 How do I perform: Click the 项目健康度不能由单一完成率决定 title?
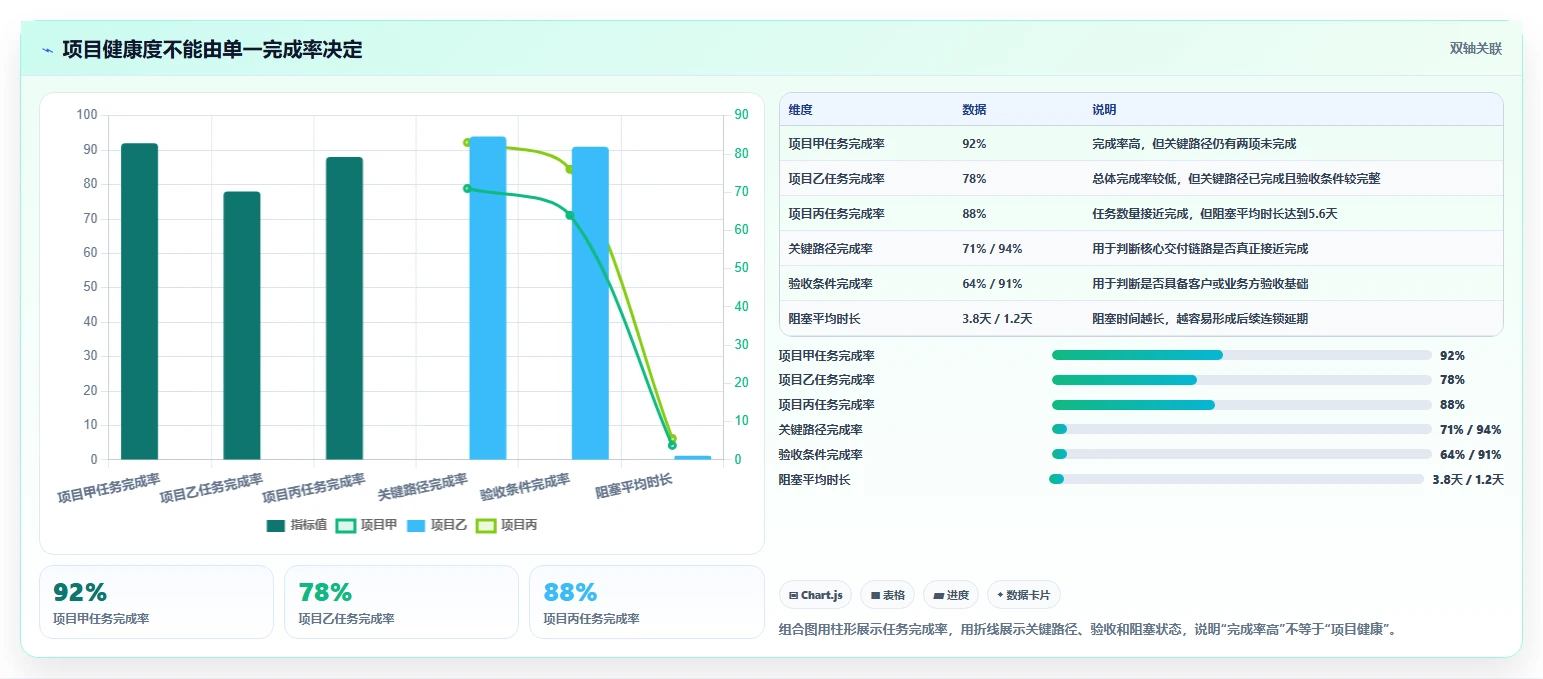(212, 49)
